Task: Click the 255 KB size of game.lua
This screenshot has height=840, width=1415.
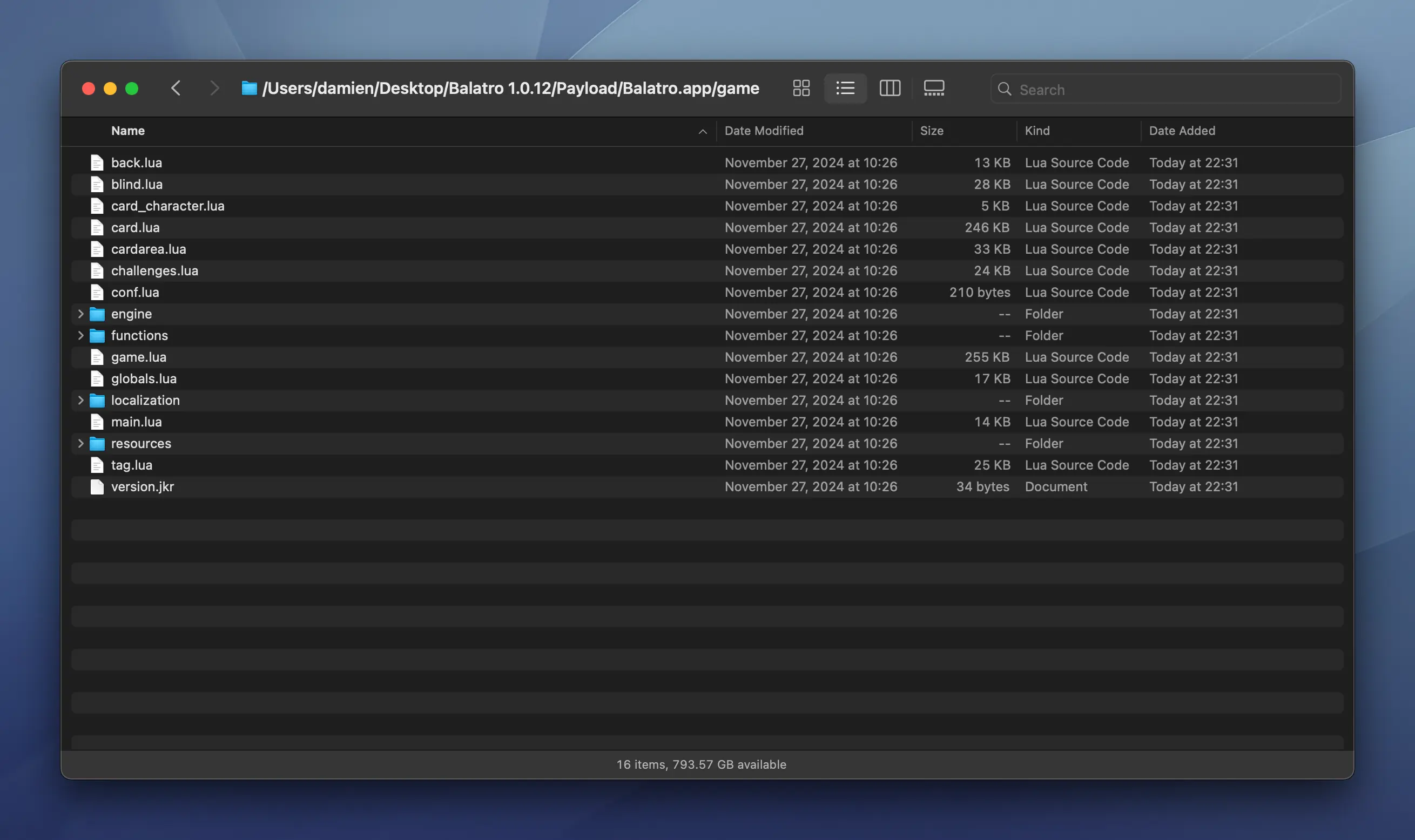Action: point(987,357)
